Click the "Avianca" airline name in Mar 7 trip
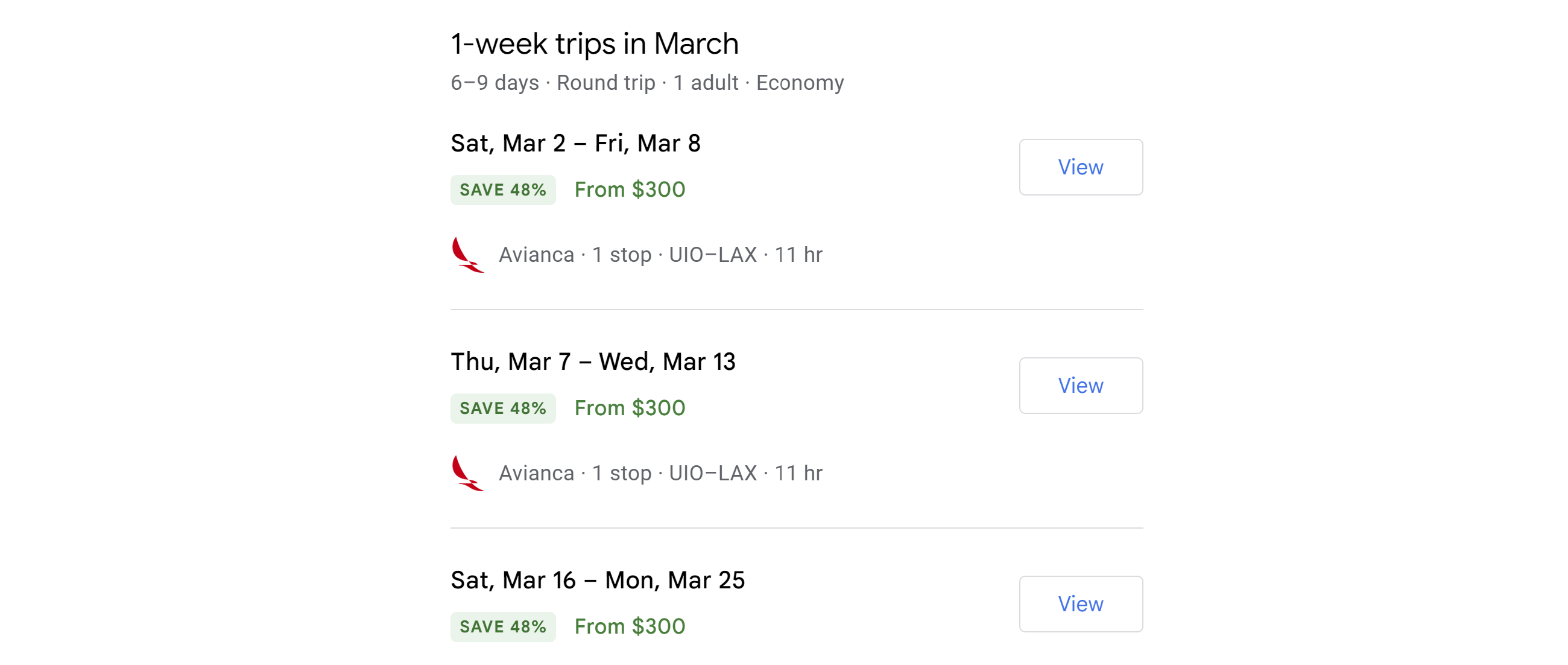Viewport: 1568px width, 665px height. click(x=536, y=473)
